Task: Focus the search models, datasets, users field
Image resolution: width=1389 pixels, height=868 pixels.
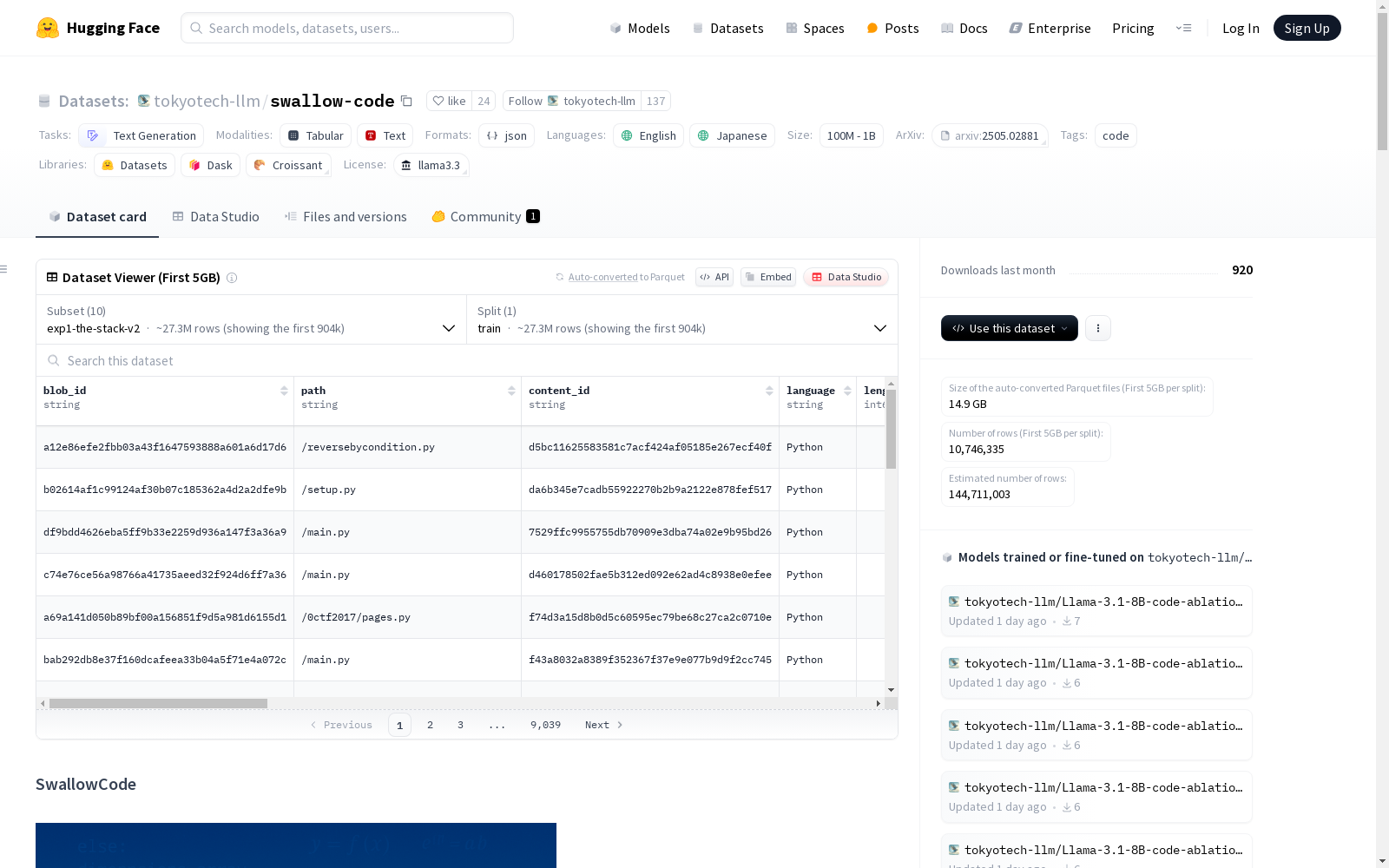Action: pos(347,28)
